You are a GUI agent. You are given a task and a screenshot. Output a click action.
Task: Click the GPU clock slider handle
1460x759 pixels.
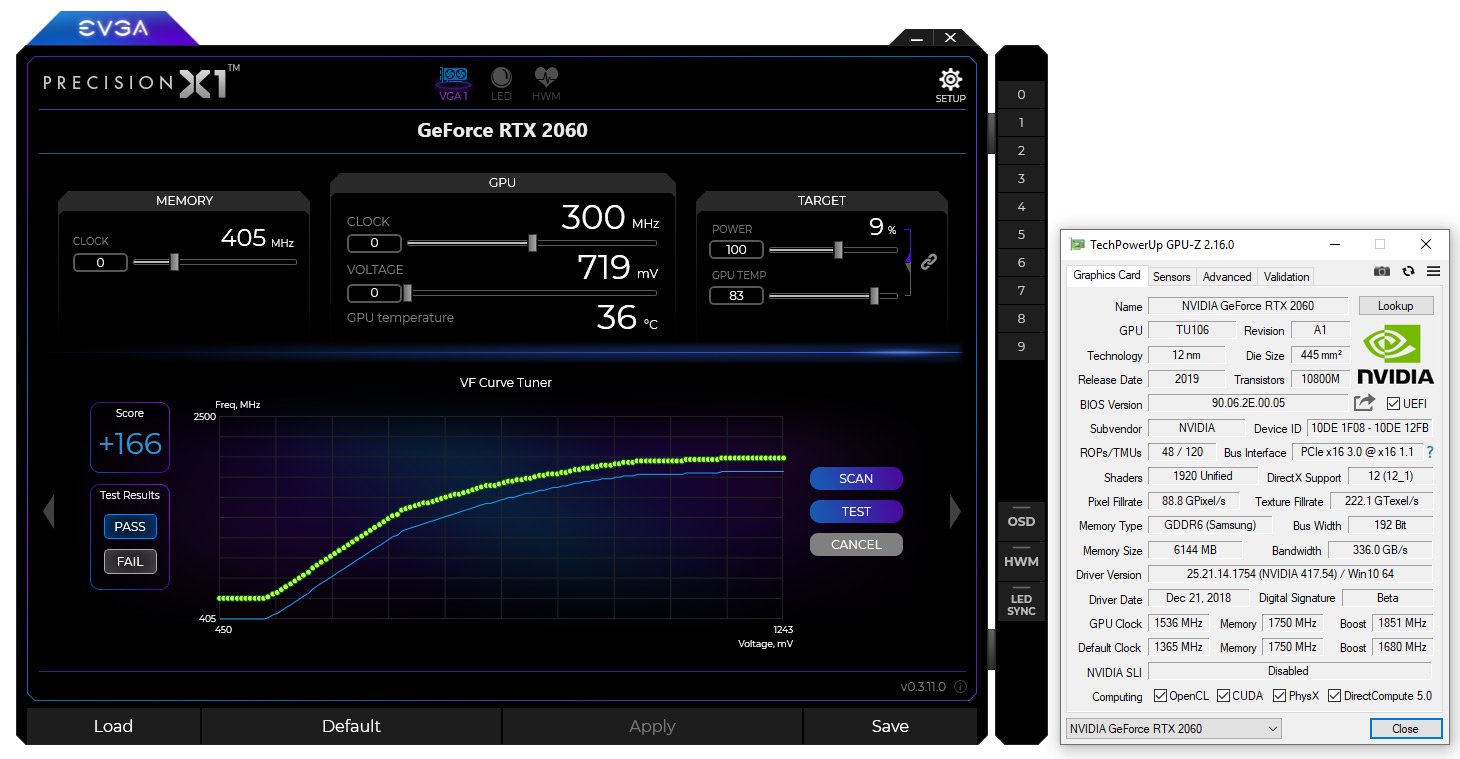(x=532, y=243)
